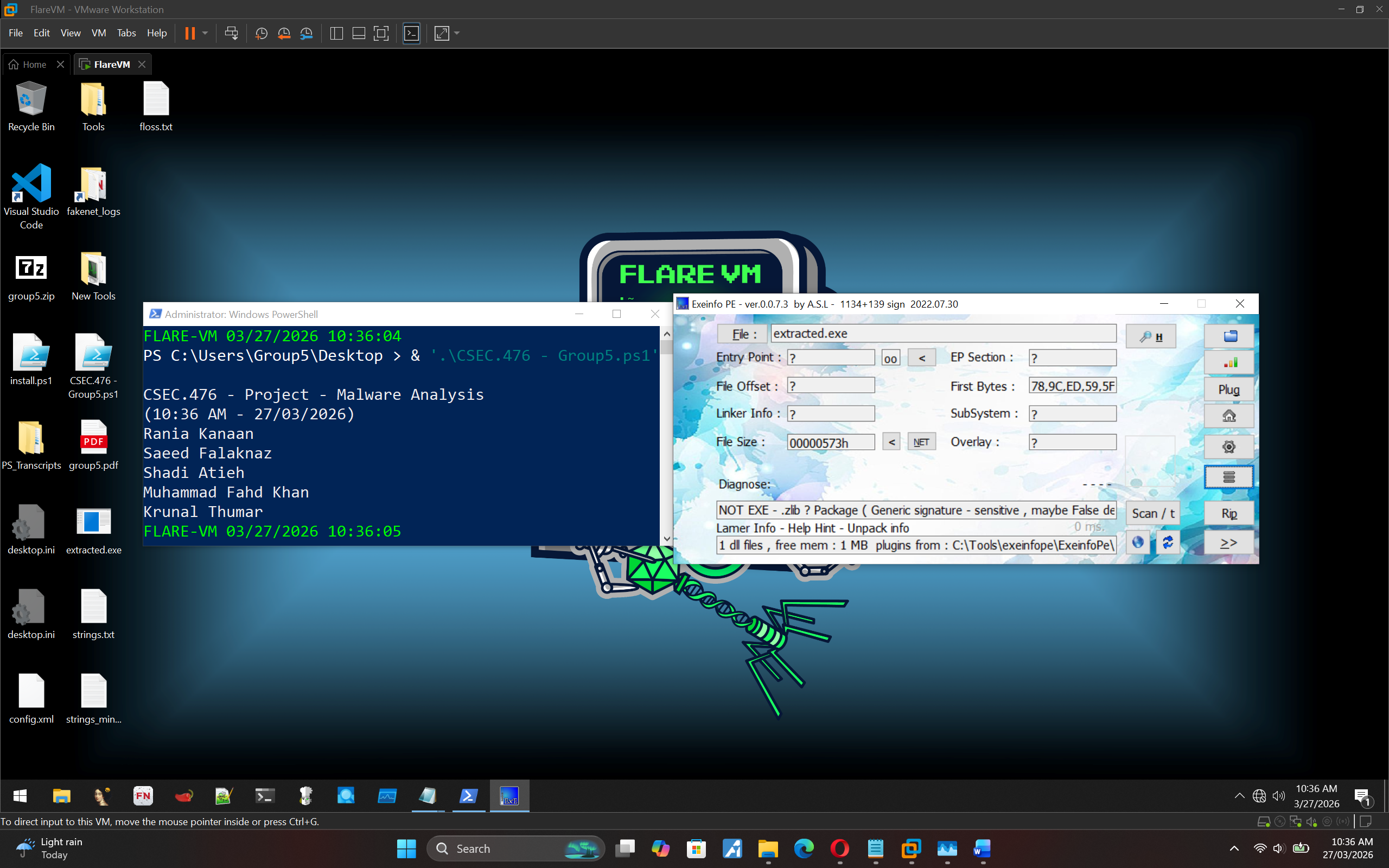The image size is (1389, 868).
Task: Click the blue globe icon in Exeinfo PE
Action: (1138, 542)
